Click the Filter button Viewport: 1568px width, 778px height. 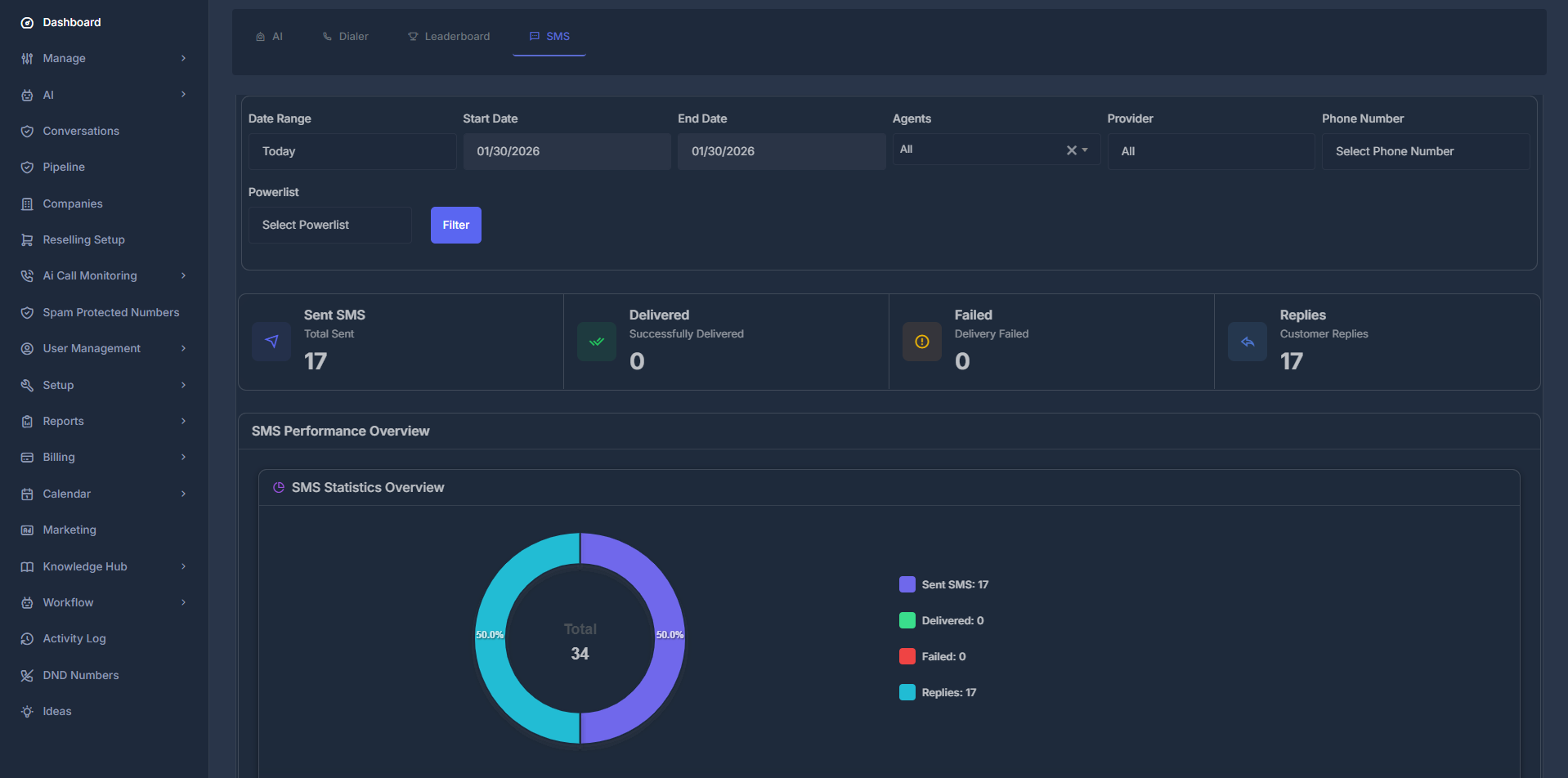click(456, 225)
